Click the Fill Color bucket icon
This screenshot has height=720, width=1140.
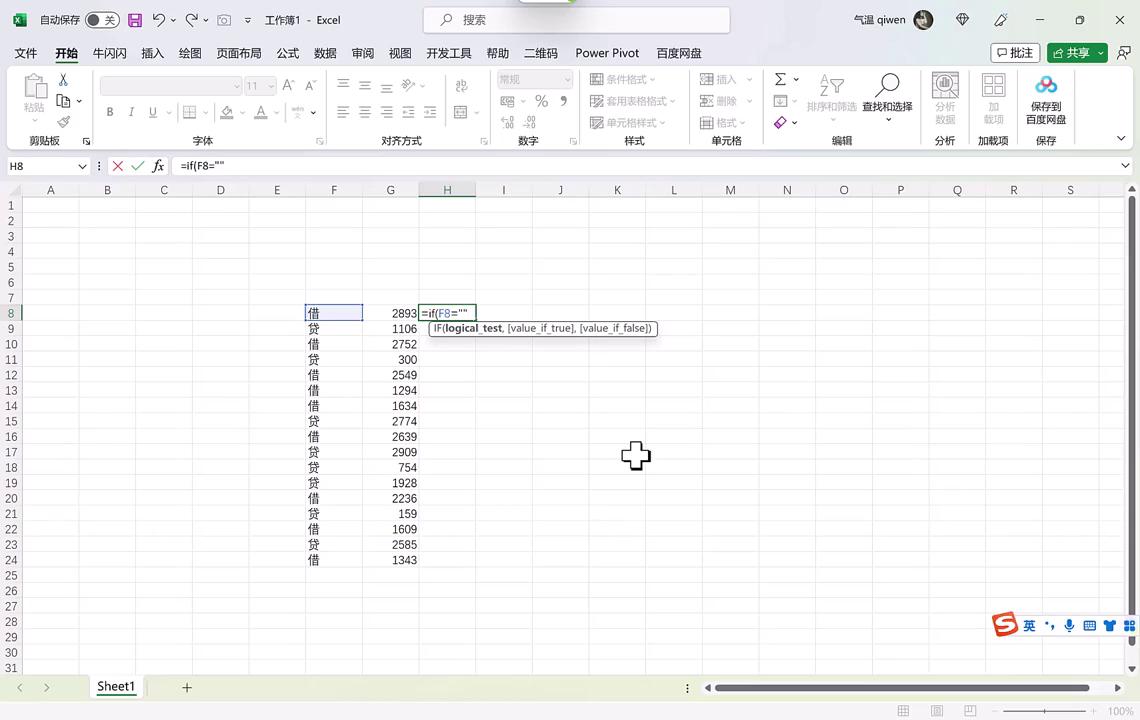point(227,111)
